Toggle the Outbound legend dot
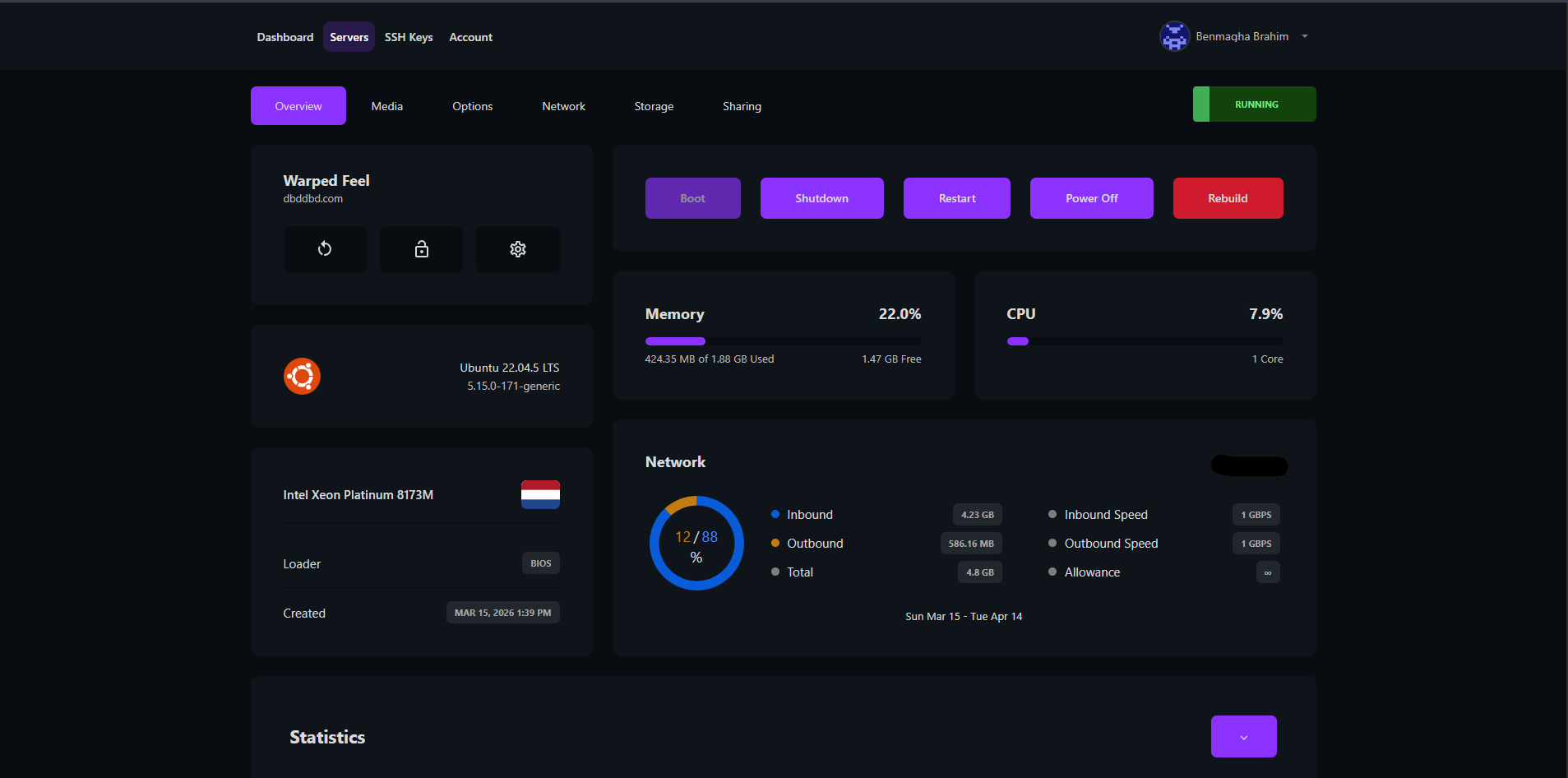The height and width of the screenshot is (778, 1568). (775, 543)
